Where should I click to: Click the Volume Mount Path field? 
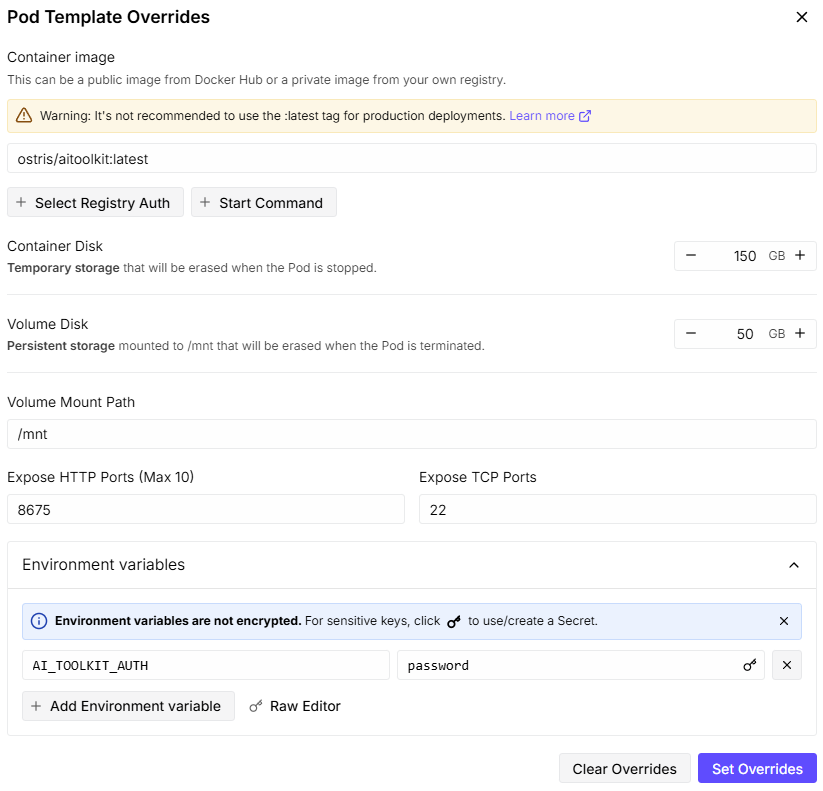coord(412,434)
